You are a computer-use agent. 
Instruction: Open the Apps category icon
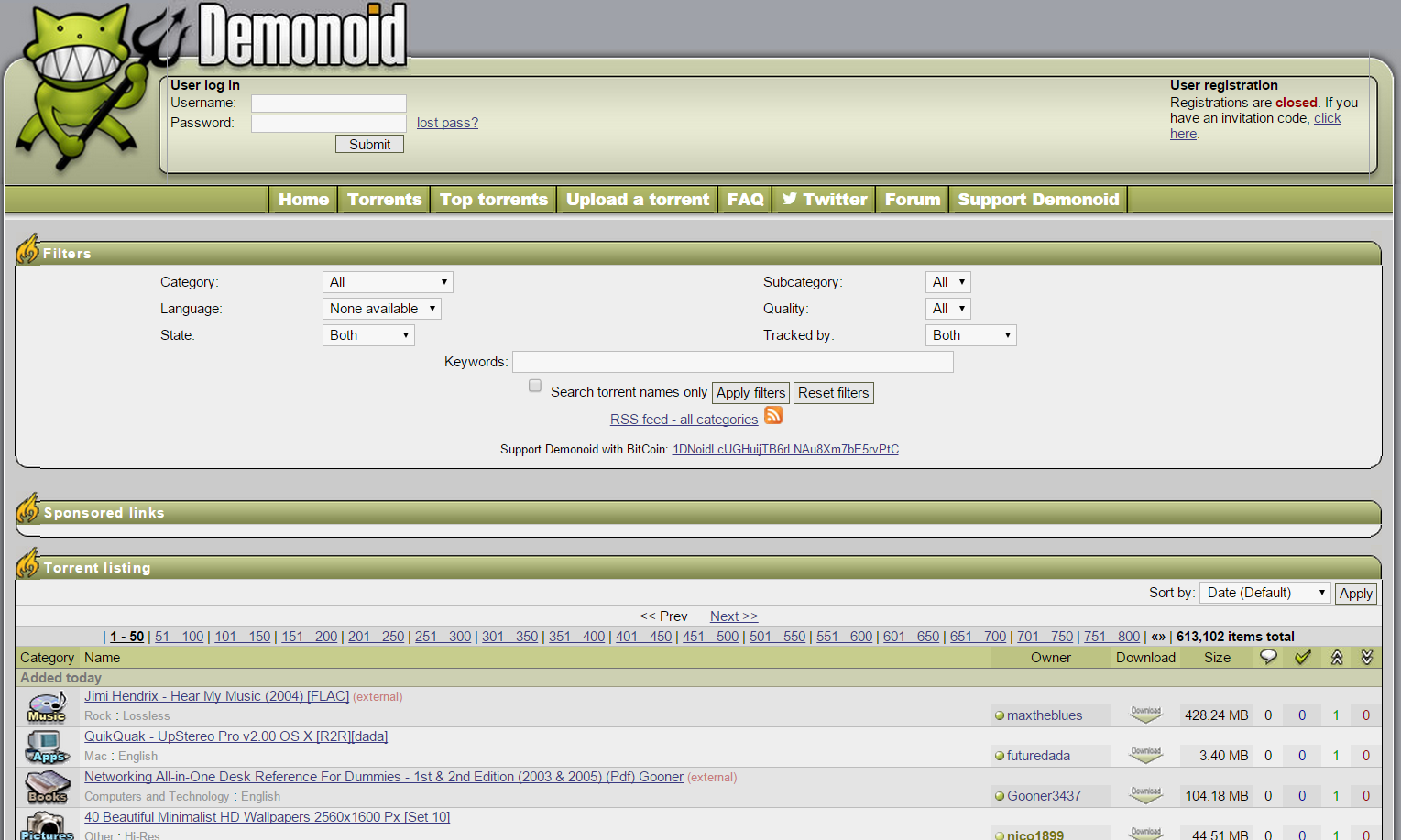pos(47,747)
